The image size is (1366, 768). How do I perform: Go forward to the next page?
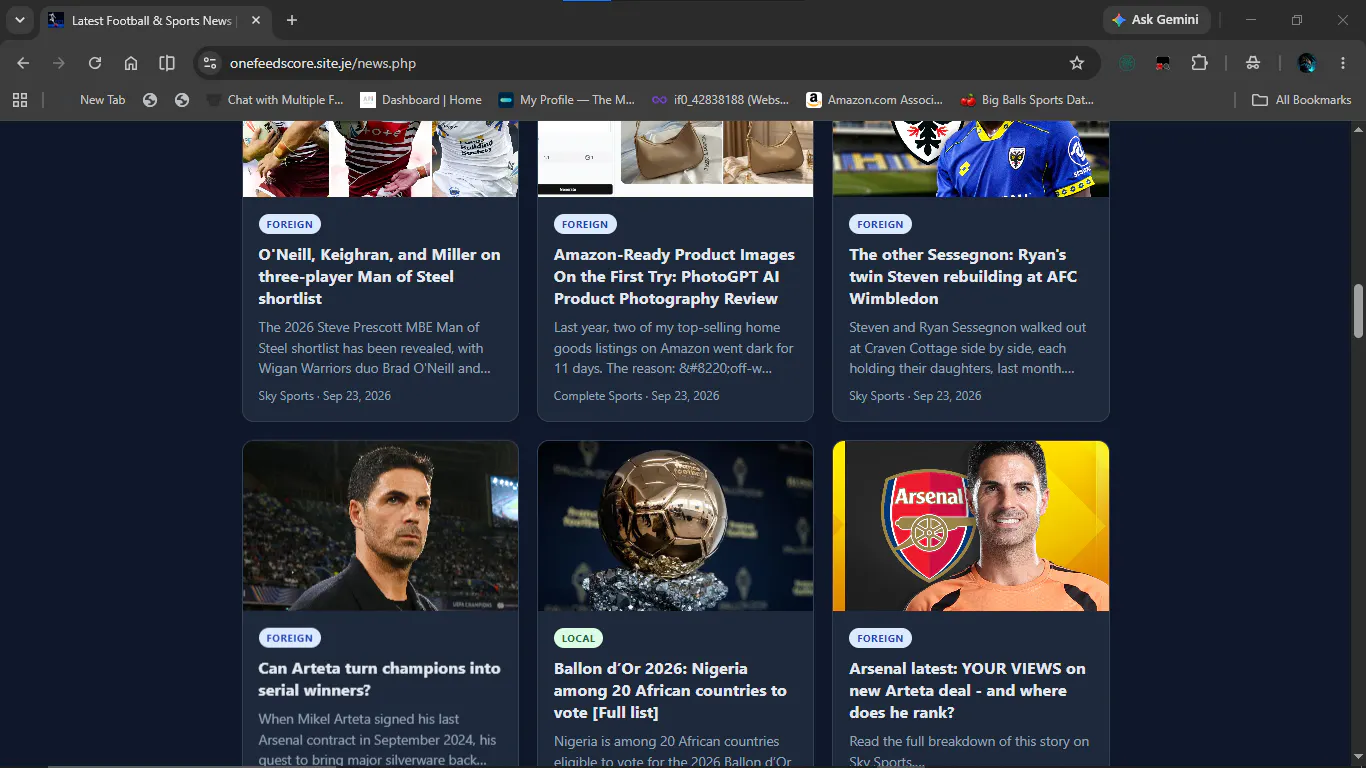tap(59, 63)
